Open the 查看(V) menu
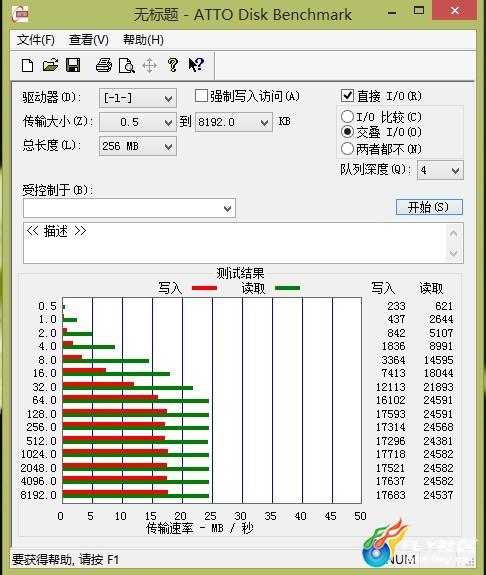 [x=89, y=40]
